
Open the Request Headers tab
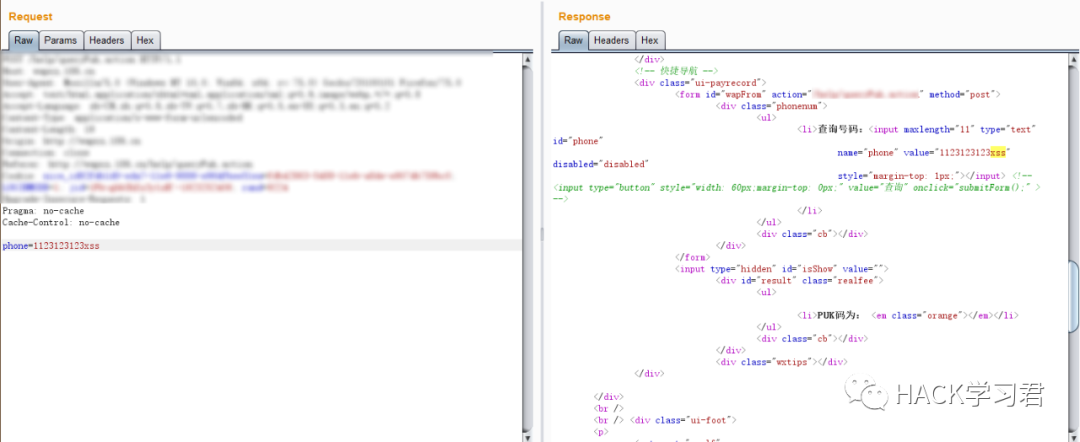(107, 41)
